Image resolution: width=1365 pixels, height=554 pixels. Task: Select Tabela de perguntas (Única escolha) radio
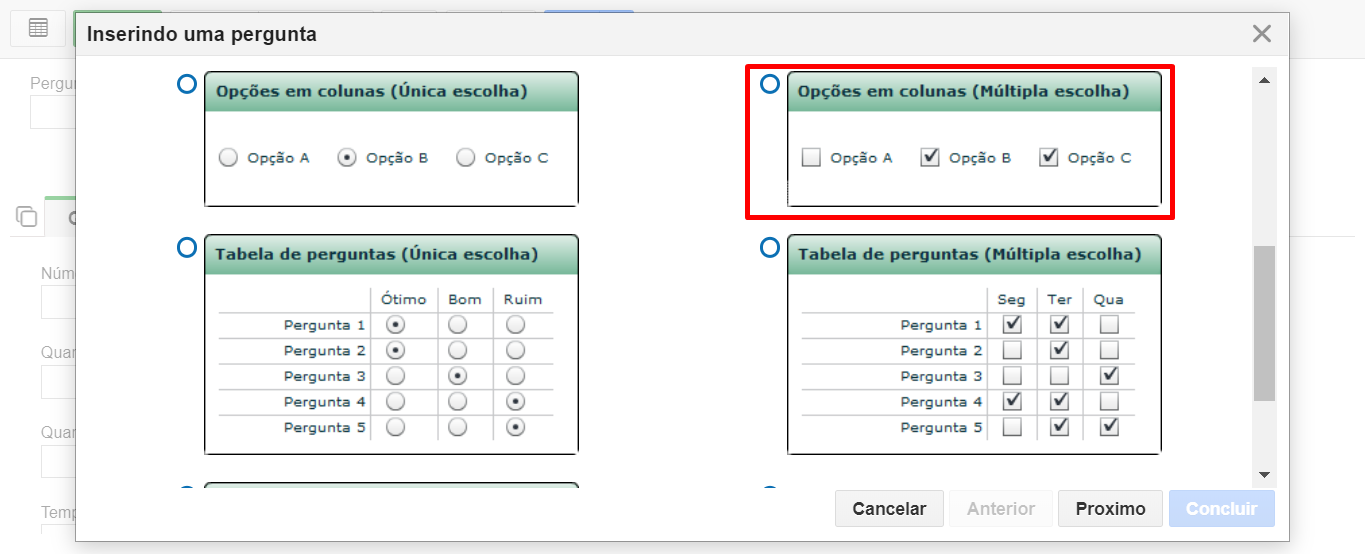pyautogui.click(x=186, y=247)
